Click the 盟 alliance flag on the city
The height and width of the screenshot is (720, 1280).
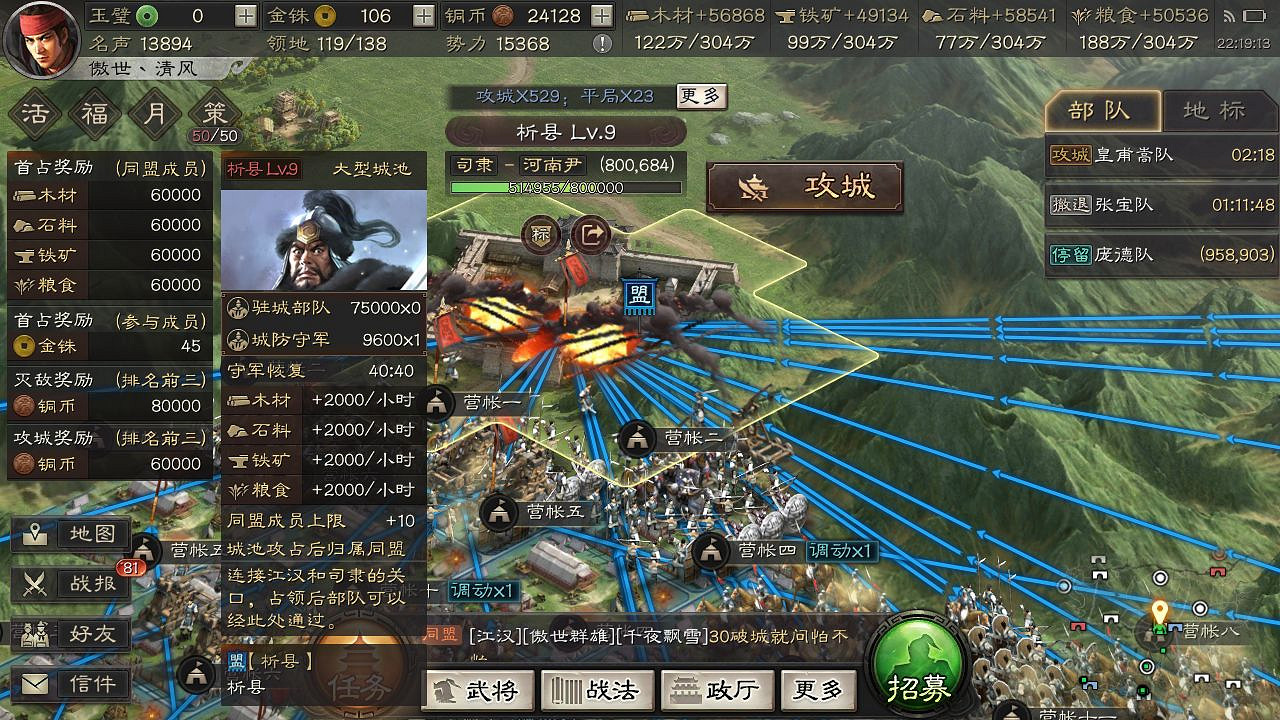638,297
